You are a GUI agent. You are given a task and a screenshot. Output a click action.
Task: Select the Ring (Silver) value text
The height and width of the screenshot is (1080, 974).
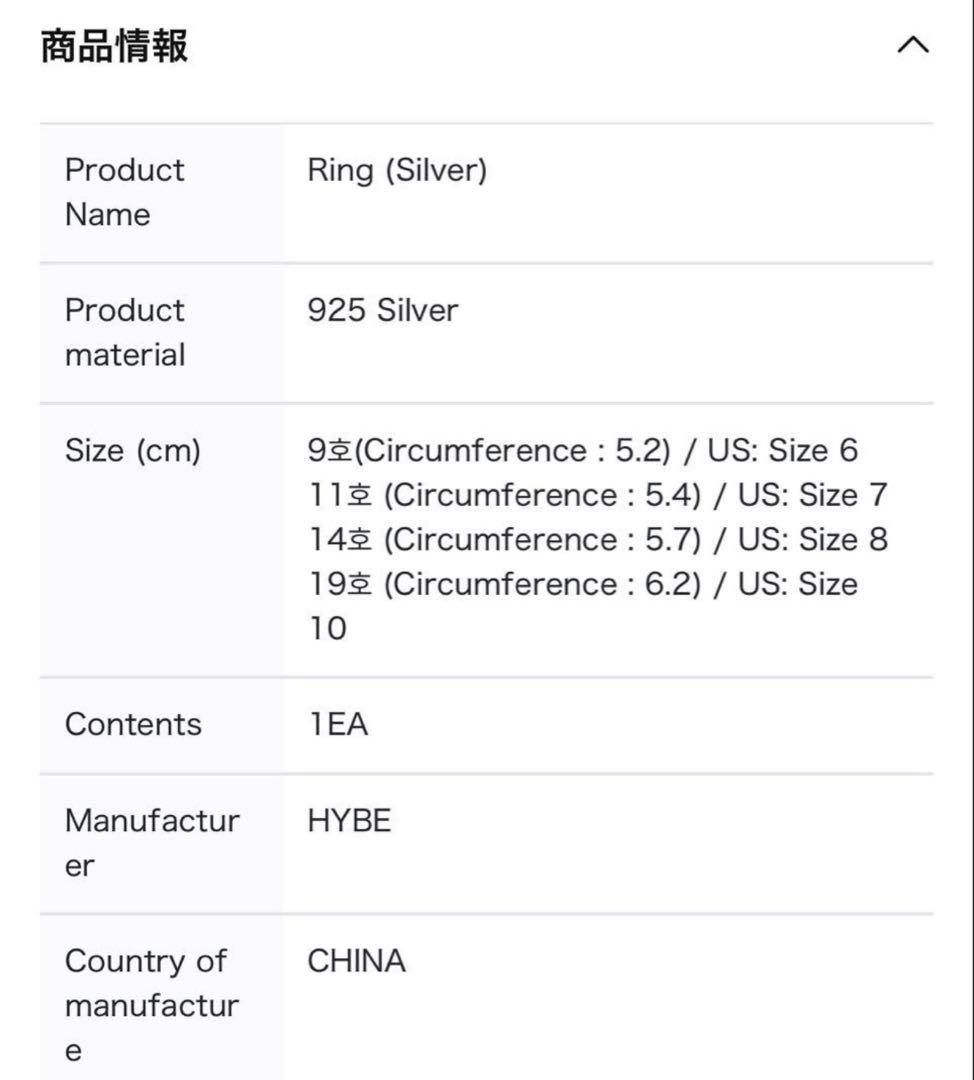click(x=397, y=170)
